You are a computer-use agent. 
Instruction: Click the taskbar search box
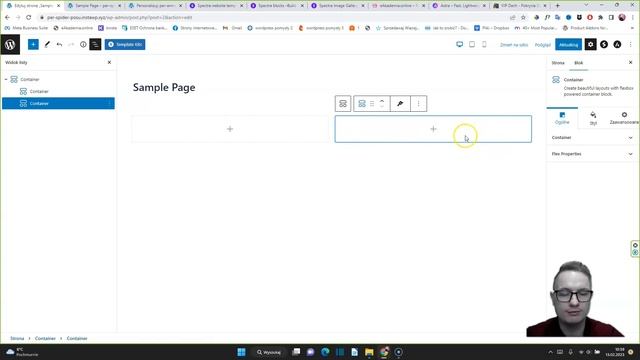pyautogui.click(x=269, y=352)
